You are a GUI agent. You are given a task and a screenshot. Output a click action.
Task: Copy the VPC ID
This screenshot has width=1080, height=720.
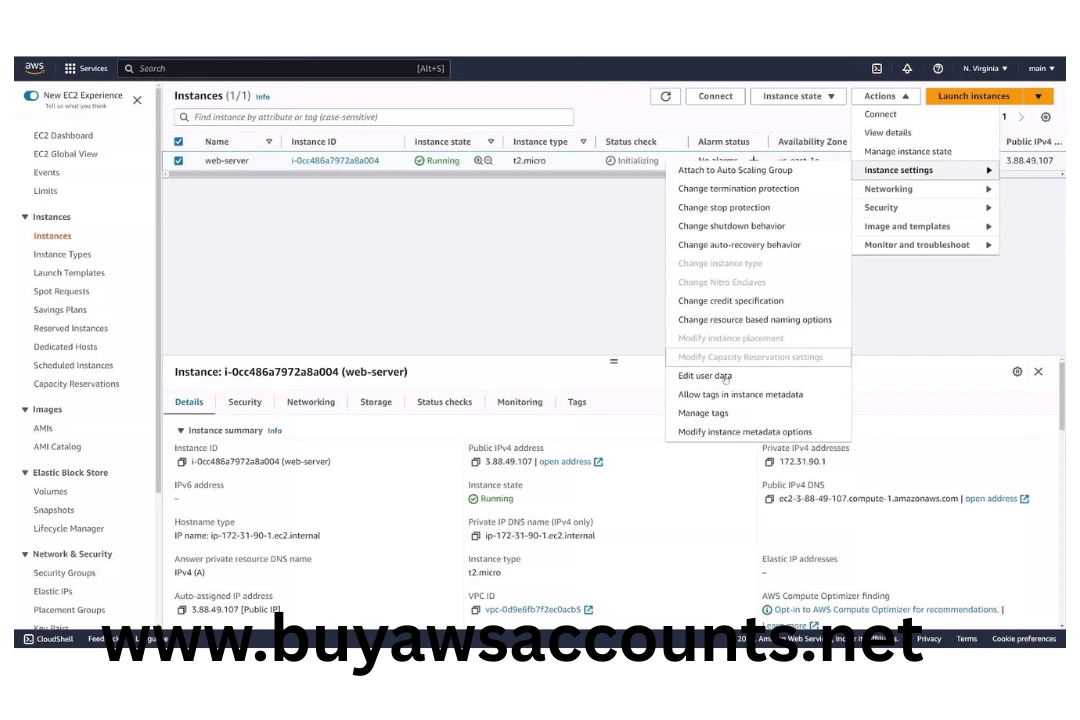[x=475, y=610]
